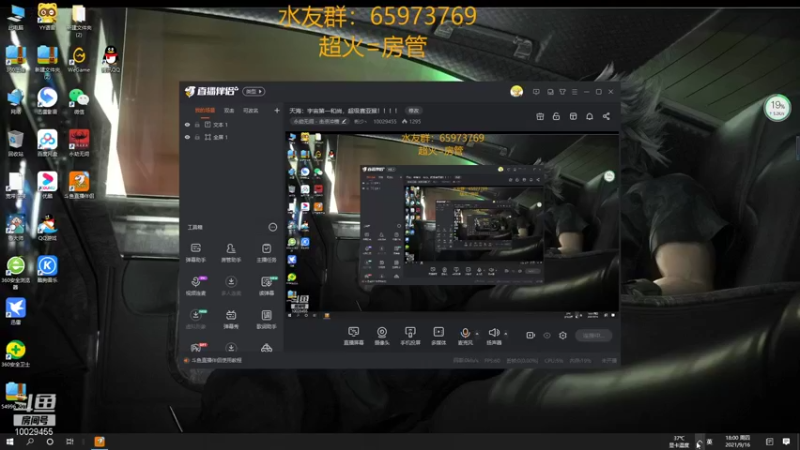Viewport: 800px width, 450px height.
Task: Toggle the preview eye icon beside the gear
Action: point(547,335)
